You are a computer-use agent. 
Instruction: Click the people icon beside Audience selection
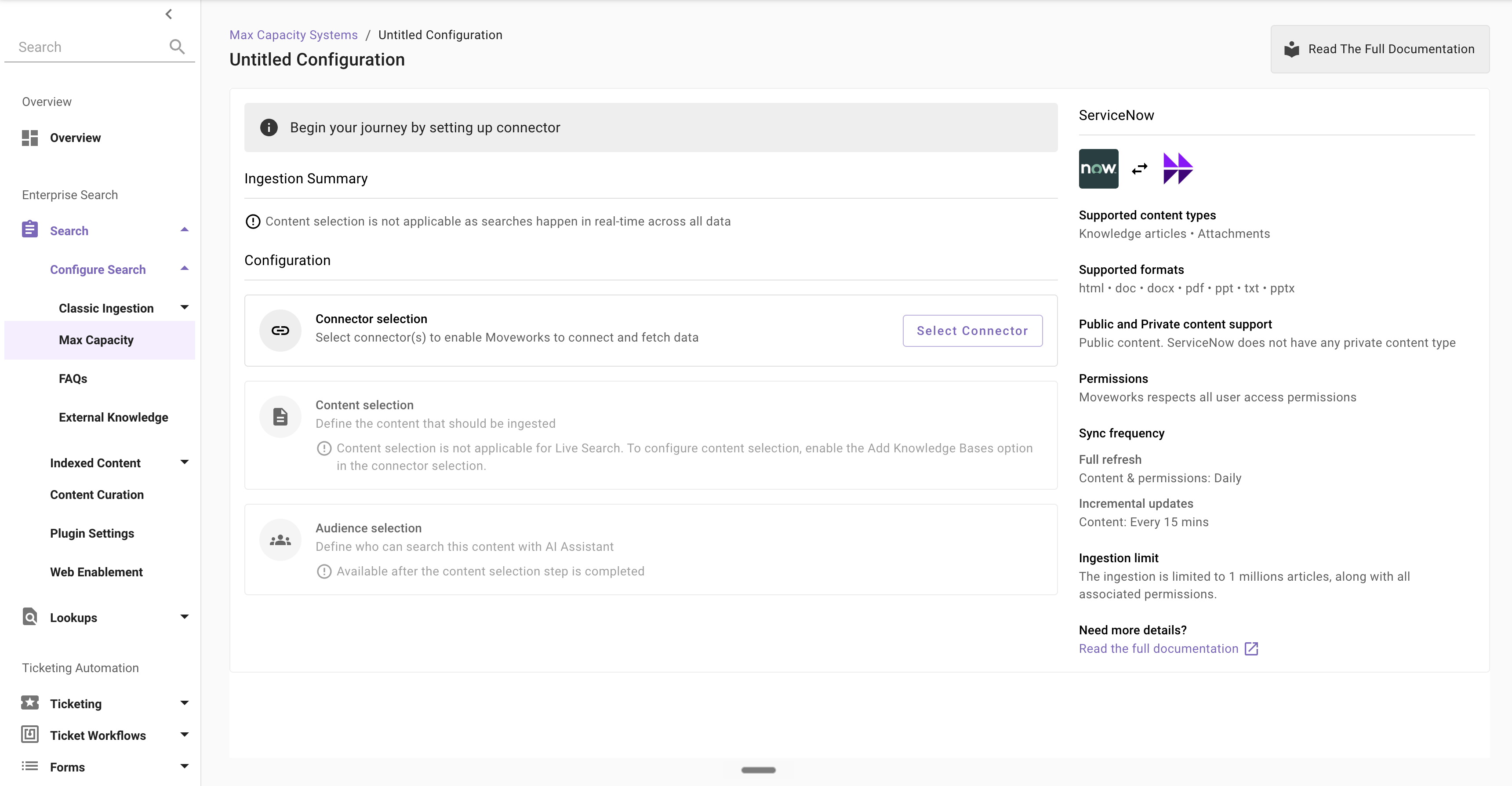pyautogui.click(x=280, y=540)
